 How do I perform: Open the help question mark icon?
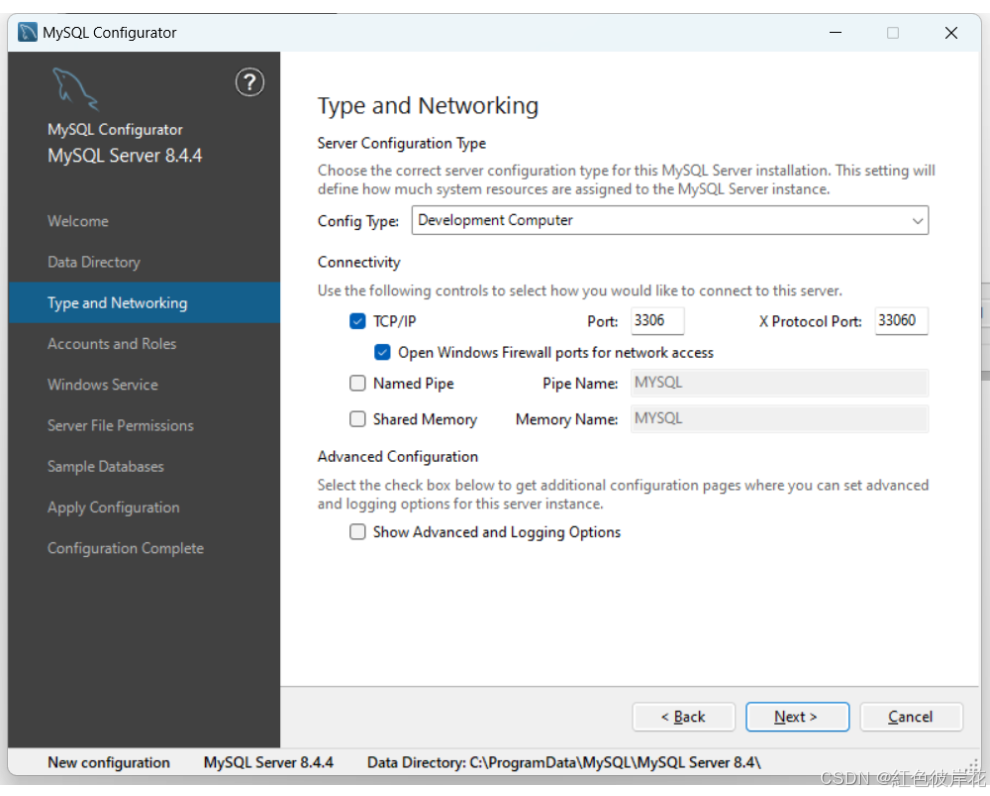249,82
